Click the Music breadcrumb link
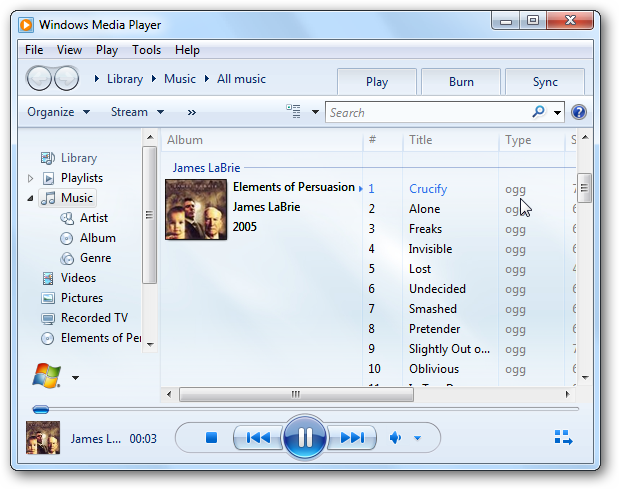This screenshot has height=489, width=619. click(180, 79)
